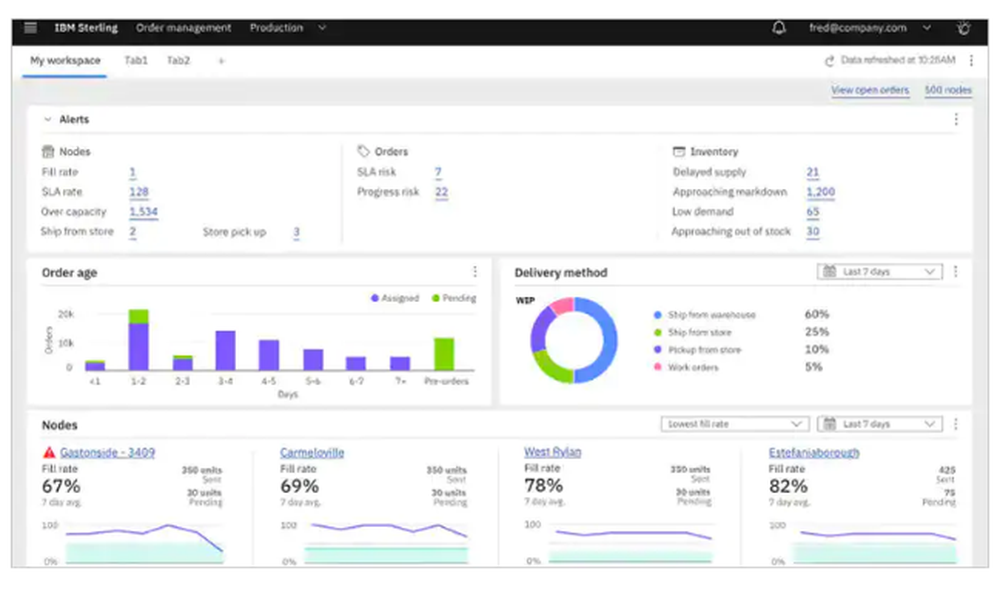Follow the 500 nodes link
The image size is (1000, 591).
click(948, 91)
